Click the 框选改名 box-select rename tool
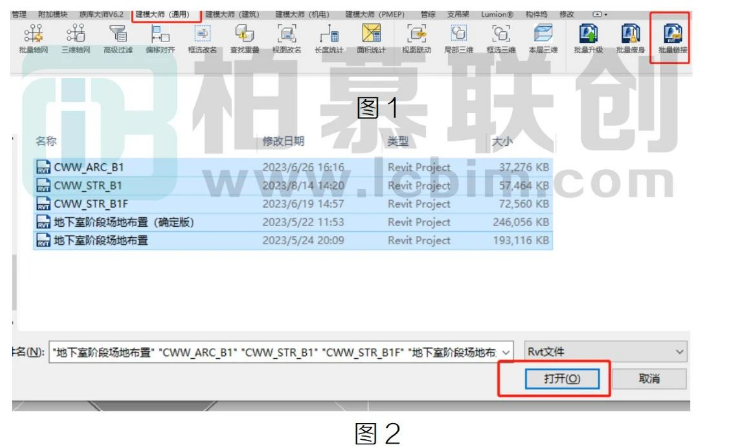Image resolution: width=737 pixels, height=448 pixels. 203,39
